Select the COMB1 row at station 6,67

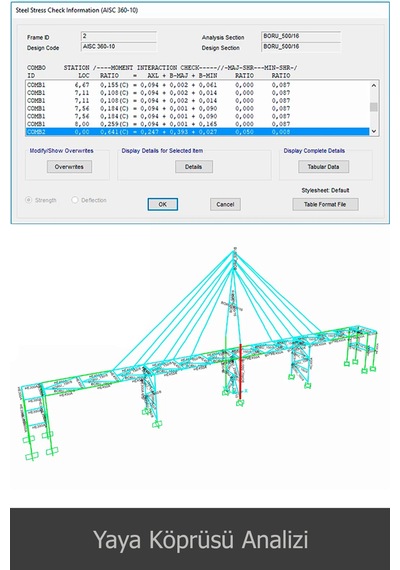coord(197,85)
